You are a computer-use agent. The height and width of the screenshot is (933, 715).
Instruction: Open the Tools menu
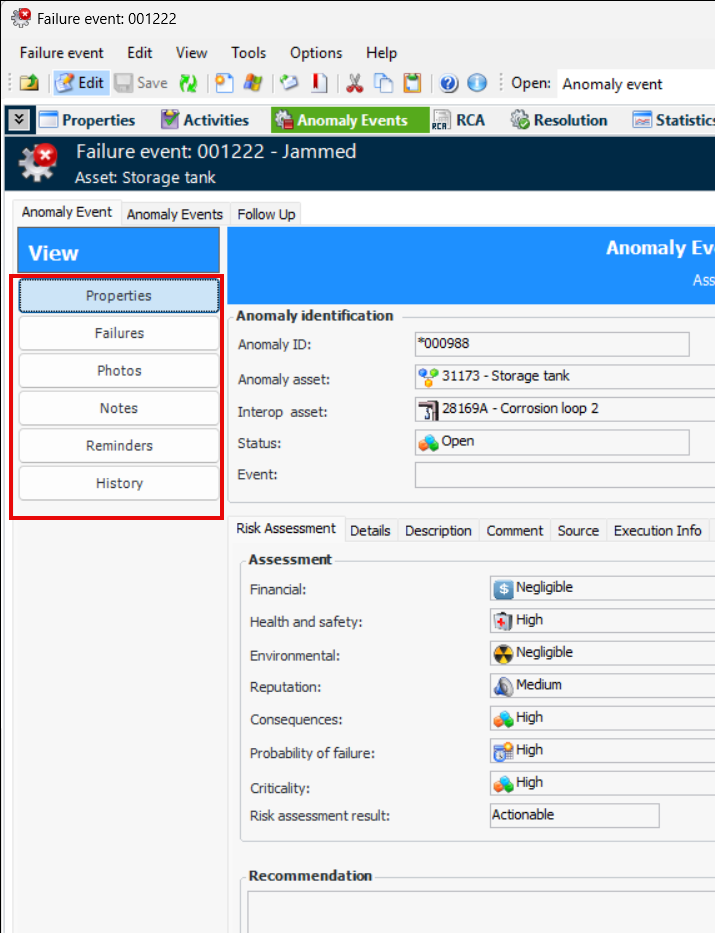(249, 53)
